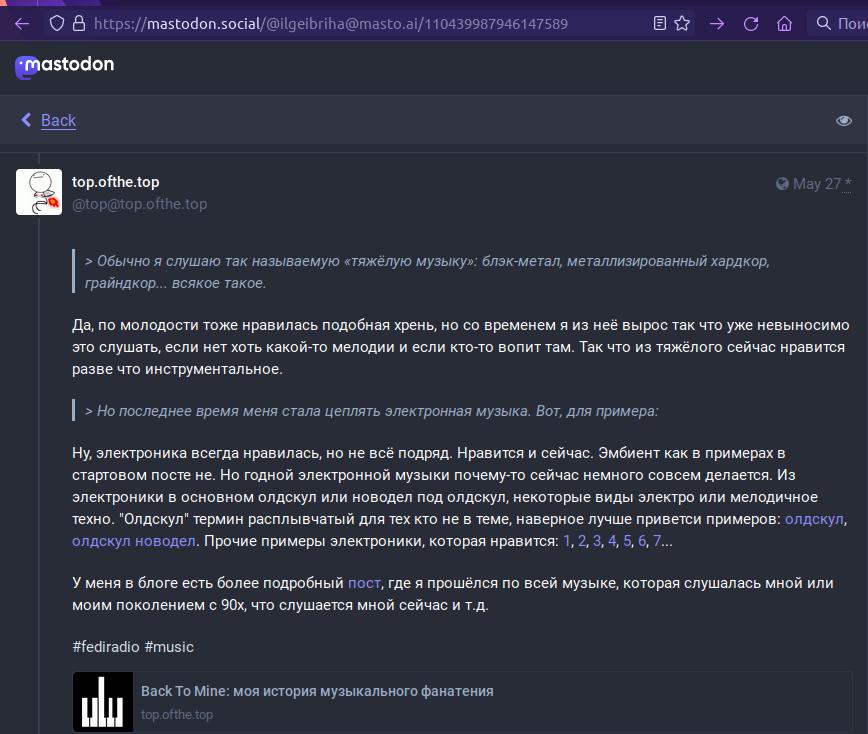Viewport: 868px width, 734px height.
Task: Open example link 4
Action: tap(612, 541)
